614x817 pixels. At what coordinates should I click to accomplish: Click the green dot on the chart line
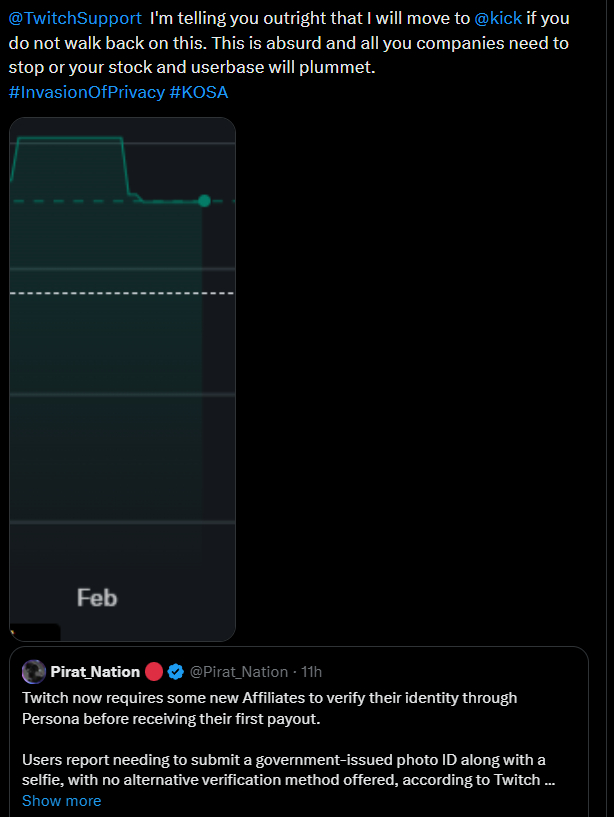[204, 201]
